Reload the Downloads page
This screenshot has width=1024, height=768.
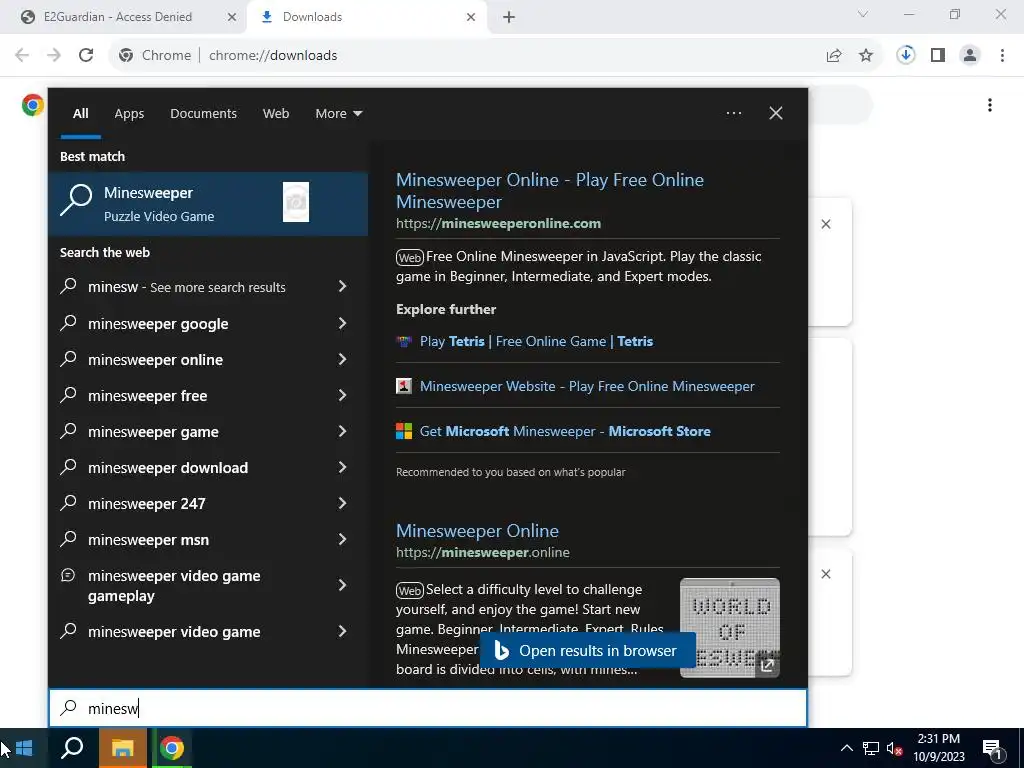[x=86, y=56]
